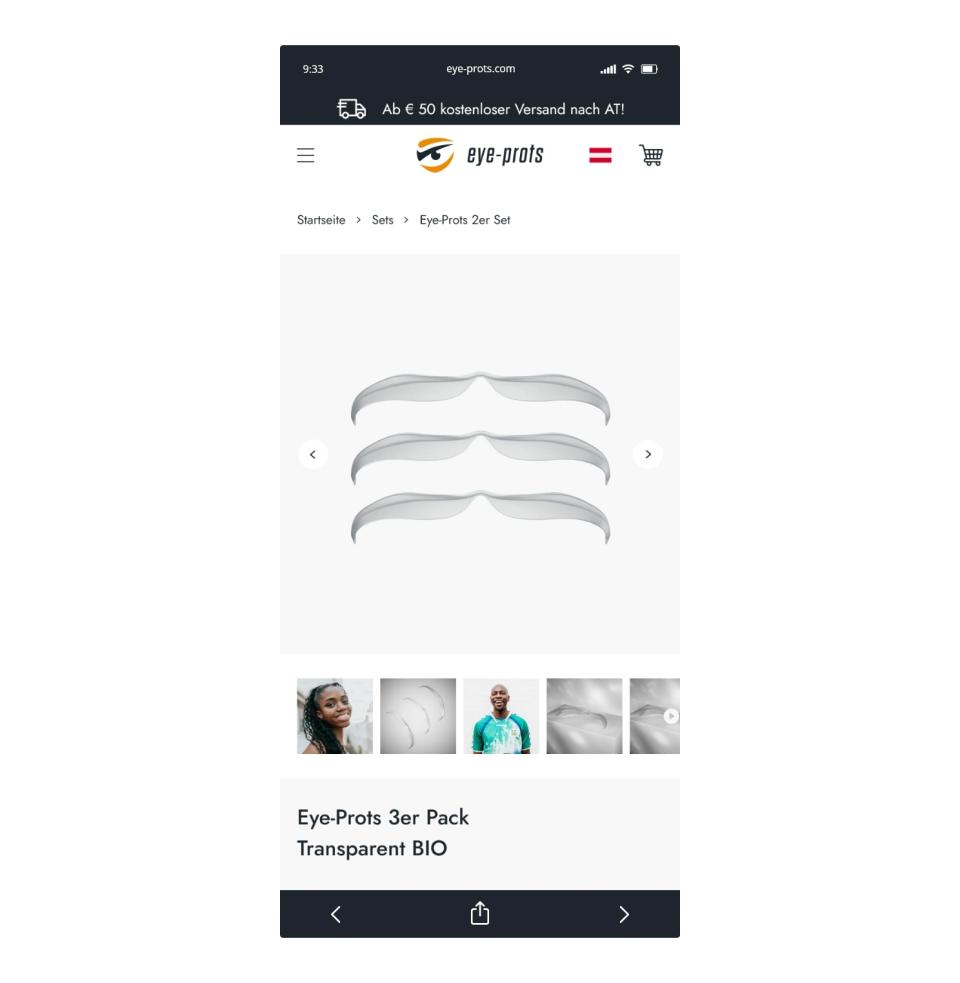Show the next product image

tap(648, 455)
